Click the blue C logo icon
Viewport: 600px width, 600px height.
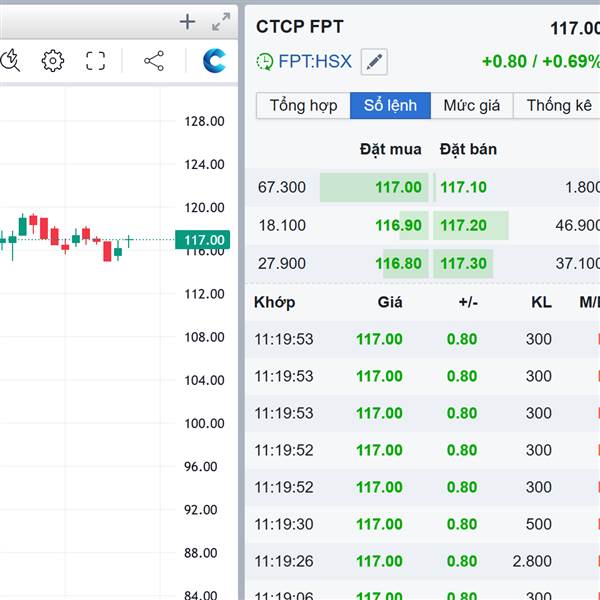pyautogui.click(x=214, y=60)
